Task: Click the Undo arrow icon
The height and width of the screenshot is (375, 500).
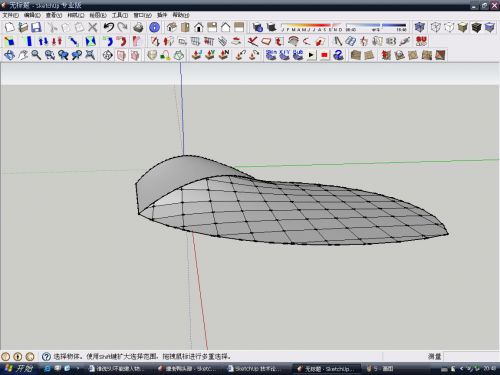Action: (109, 27)
